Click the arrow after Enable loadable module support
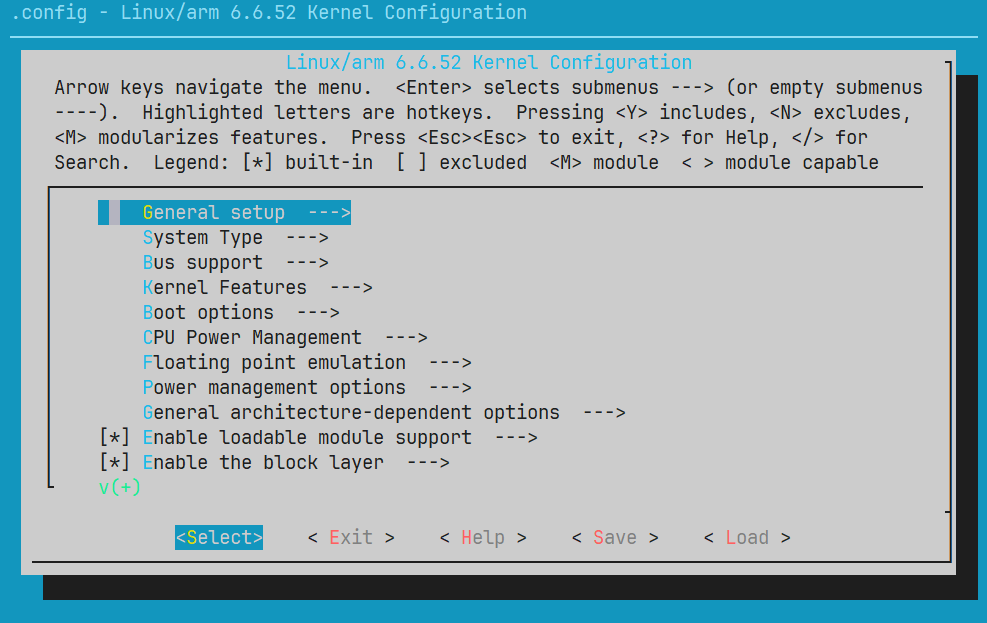 coord(516,438)
